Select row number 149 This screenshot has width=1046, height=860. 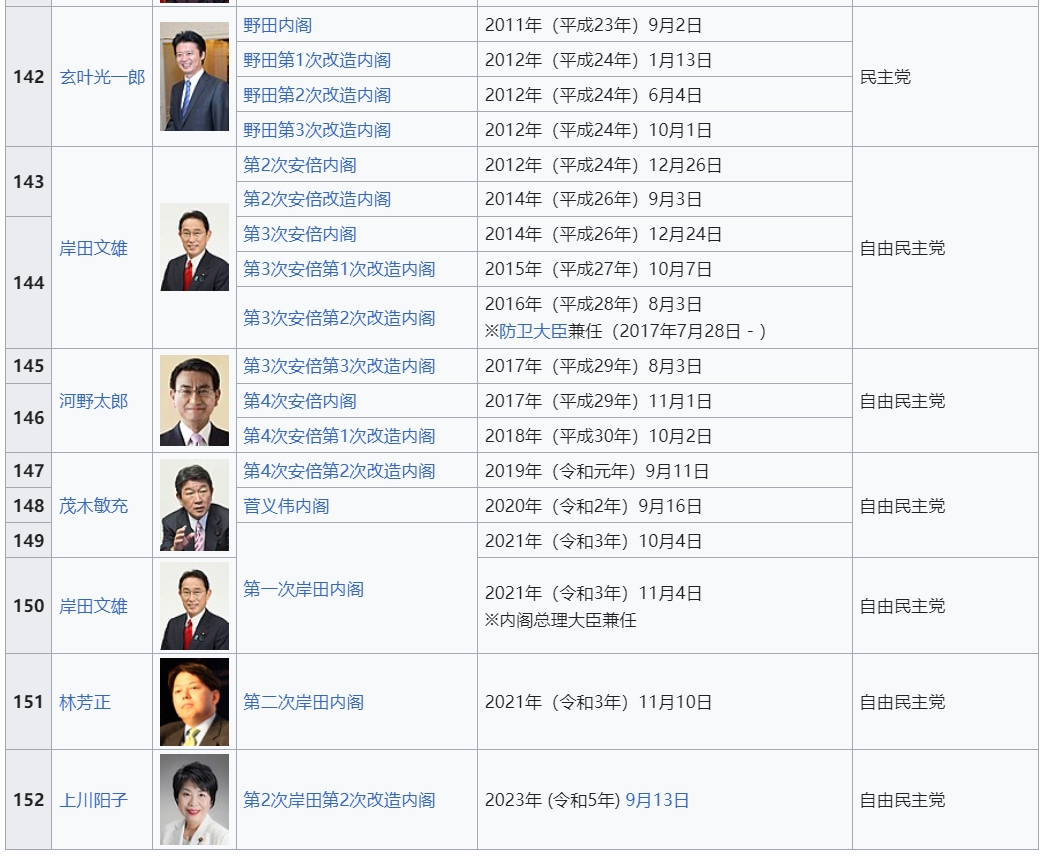point(29,540)
